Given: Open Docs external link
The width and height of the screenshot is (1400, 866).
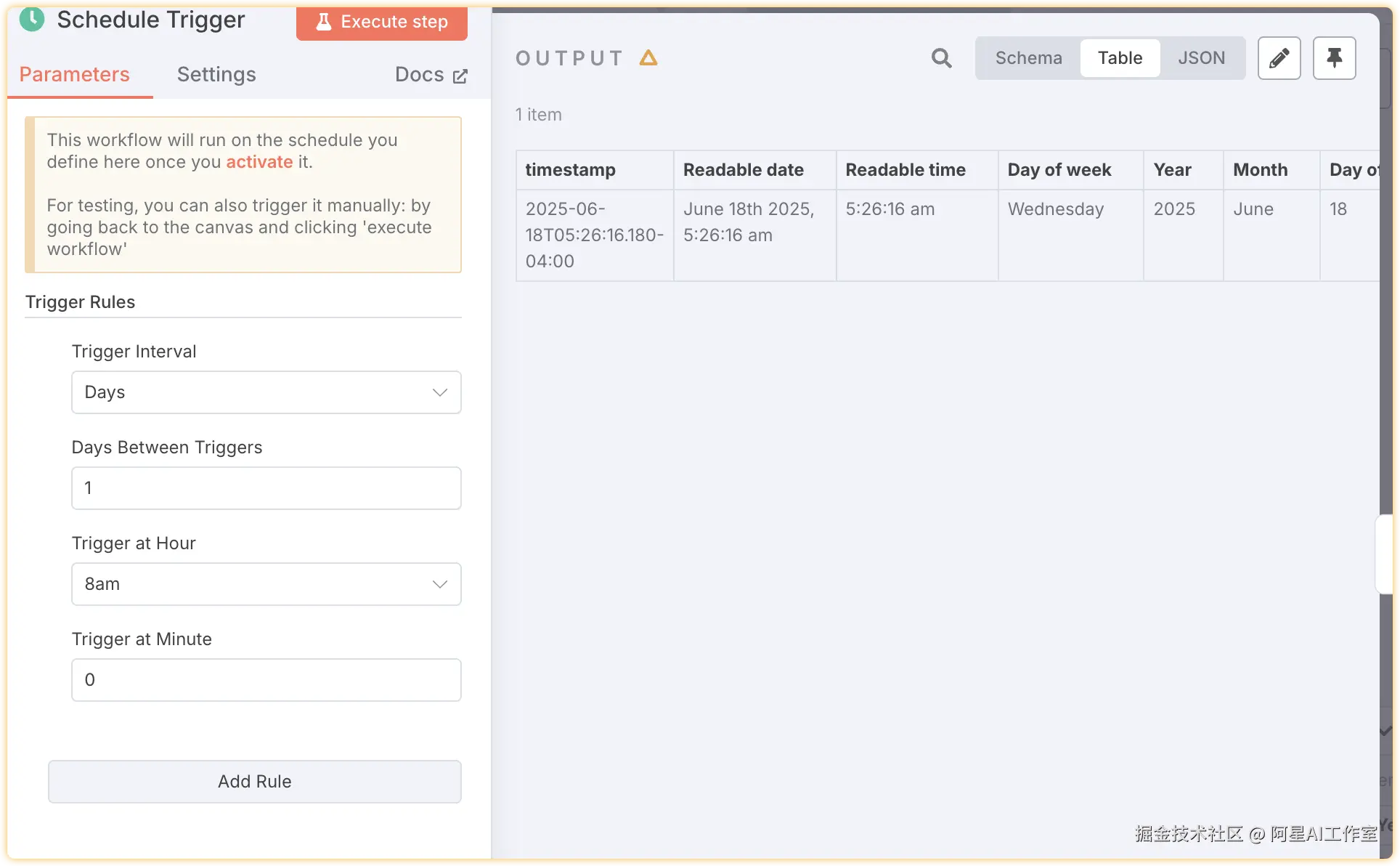Looking at the screenshot, I should (431, 75).
